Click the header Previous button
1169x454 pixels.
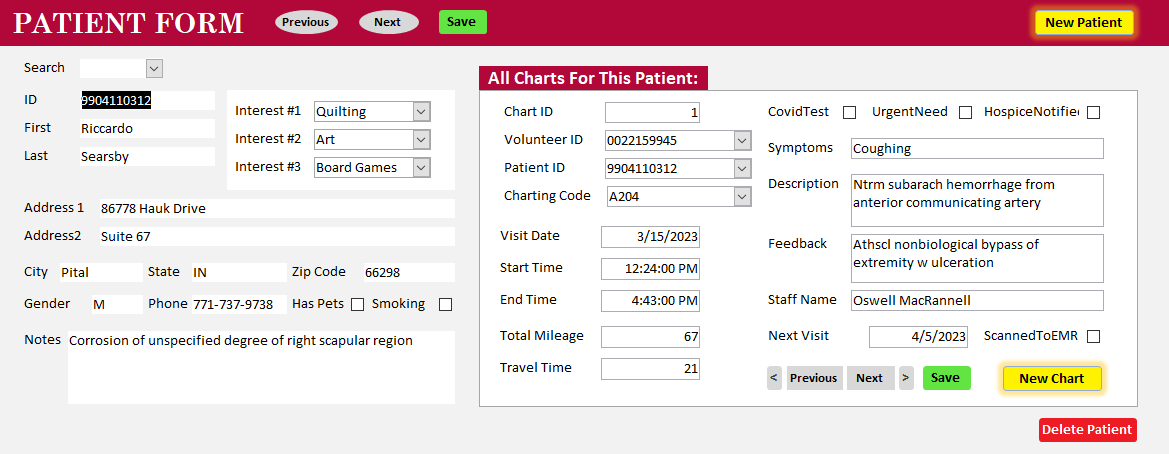(x=306, y=22)
